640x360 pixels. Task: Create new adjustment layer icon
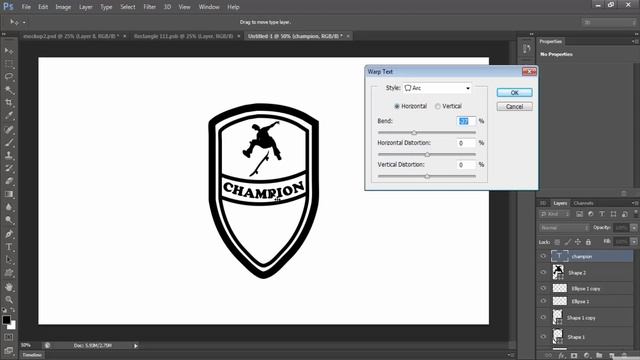click(x=587, y=356)
